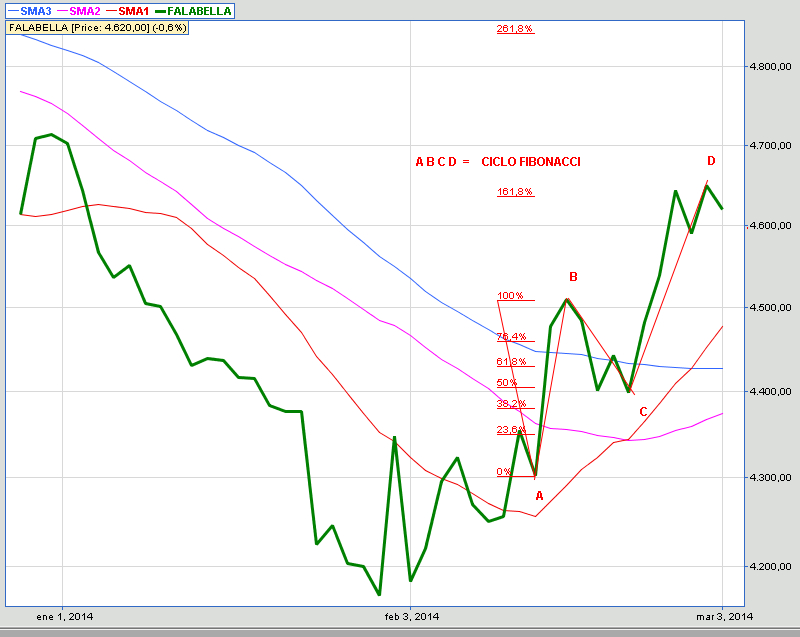This screenshot has height=637, width=800.
Task: Click the 61,8% Fibonacci level label
Action: [511, 361]
